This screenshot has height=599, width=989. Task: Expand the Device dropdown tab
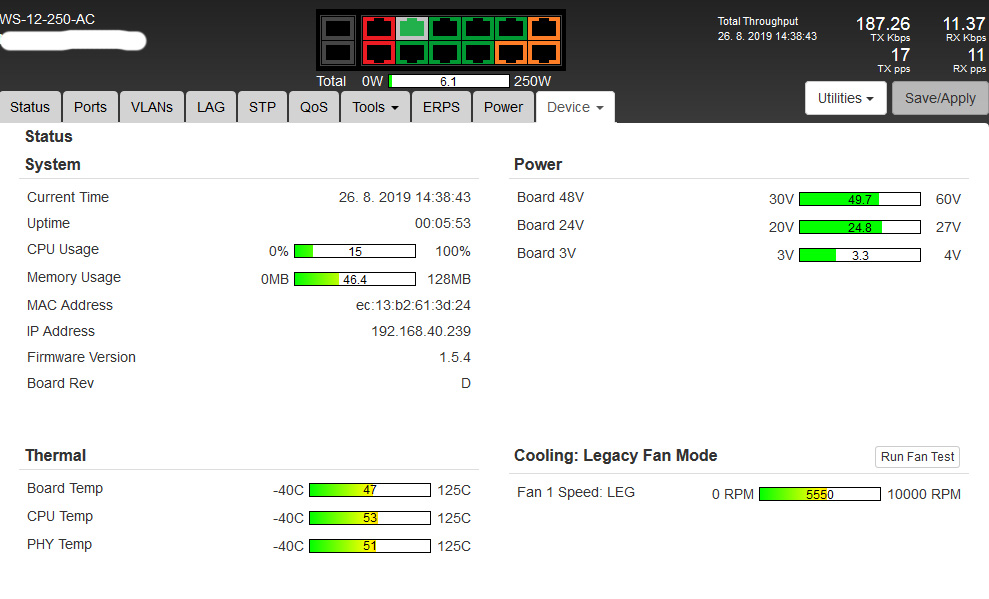pyautogui.click(x=575, y=107)
